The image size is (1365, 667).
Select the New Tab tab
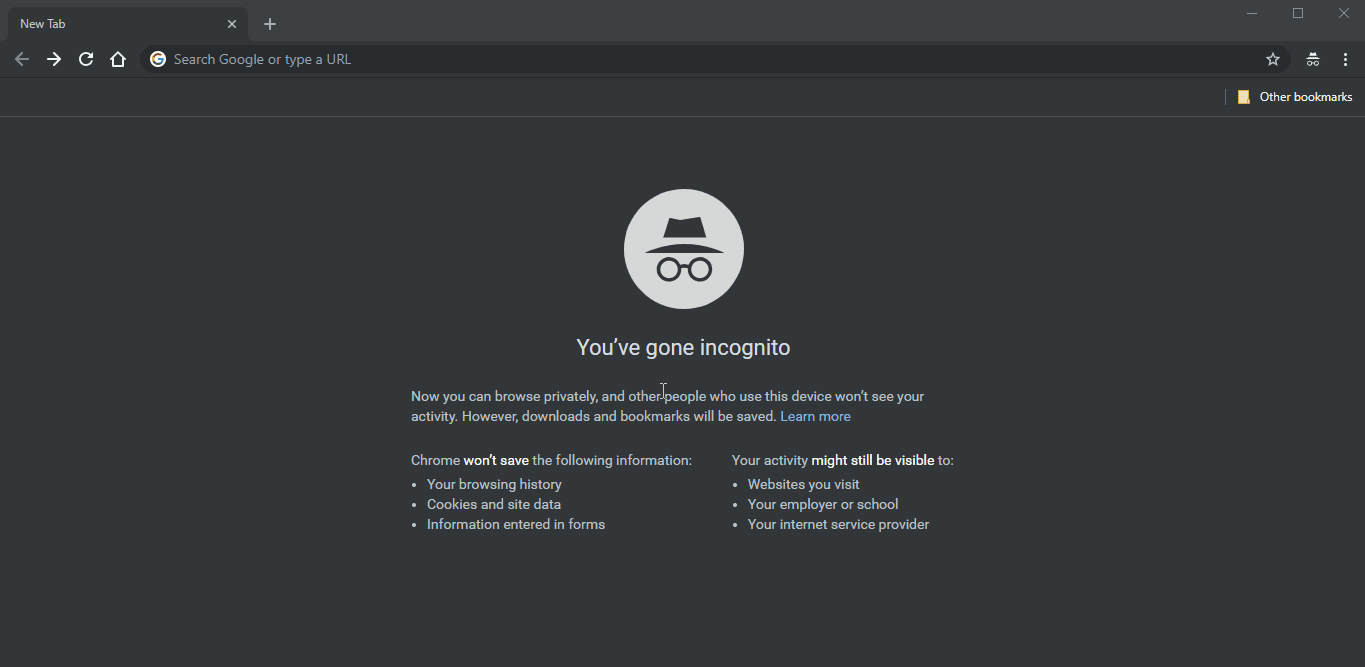110,24
